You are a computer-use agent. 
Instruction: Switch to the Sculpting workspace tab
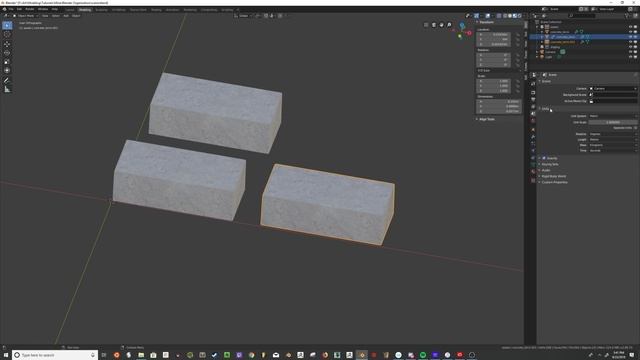tap(102, 9)
